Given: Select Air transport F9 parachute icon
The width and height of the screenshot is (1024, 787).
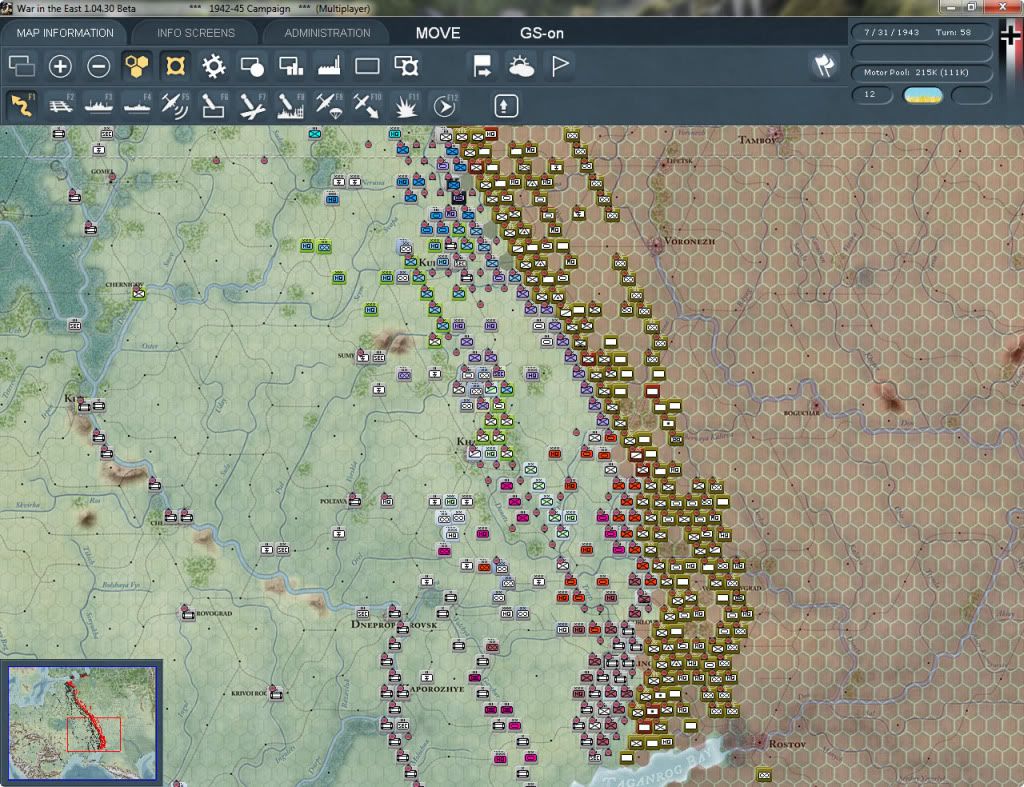Looking at the screenshot, I should [329, 106].
